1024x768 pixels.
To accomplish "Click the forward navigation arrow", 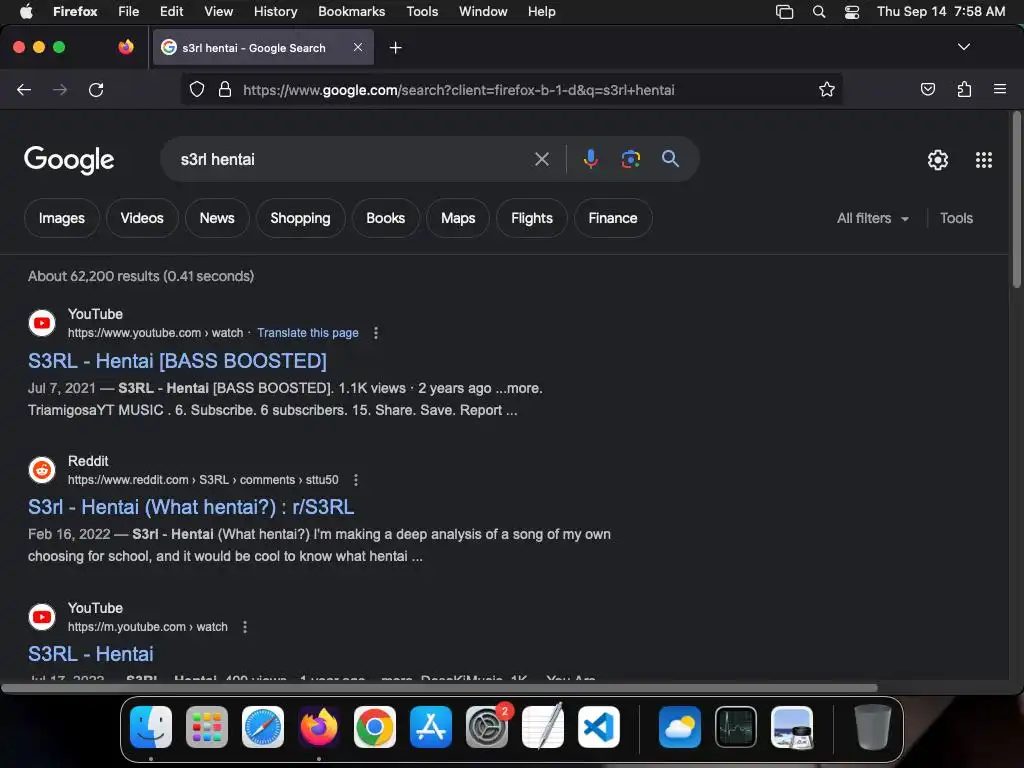I will pyautogui.click(x=60, y=89).
